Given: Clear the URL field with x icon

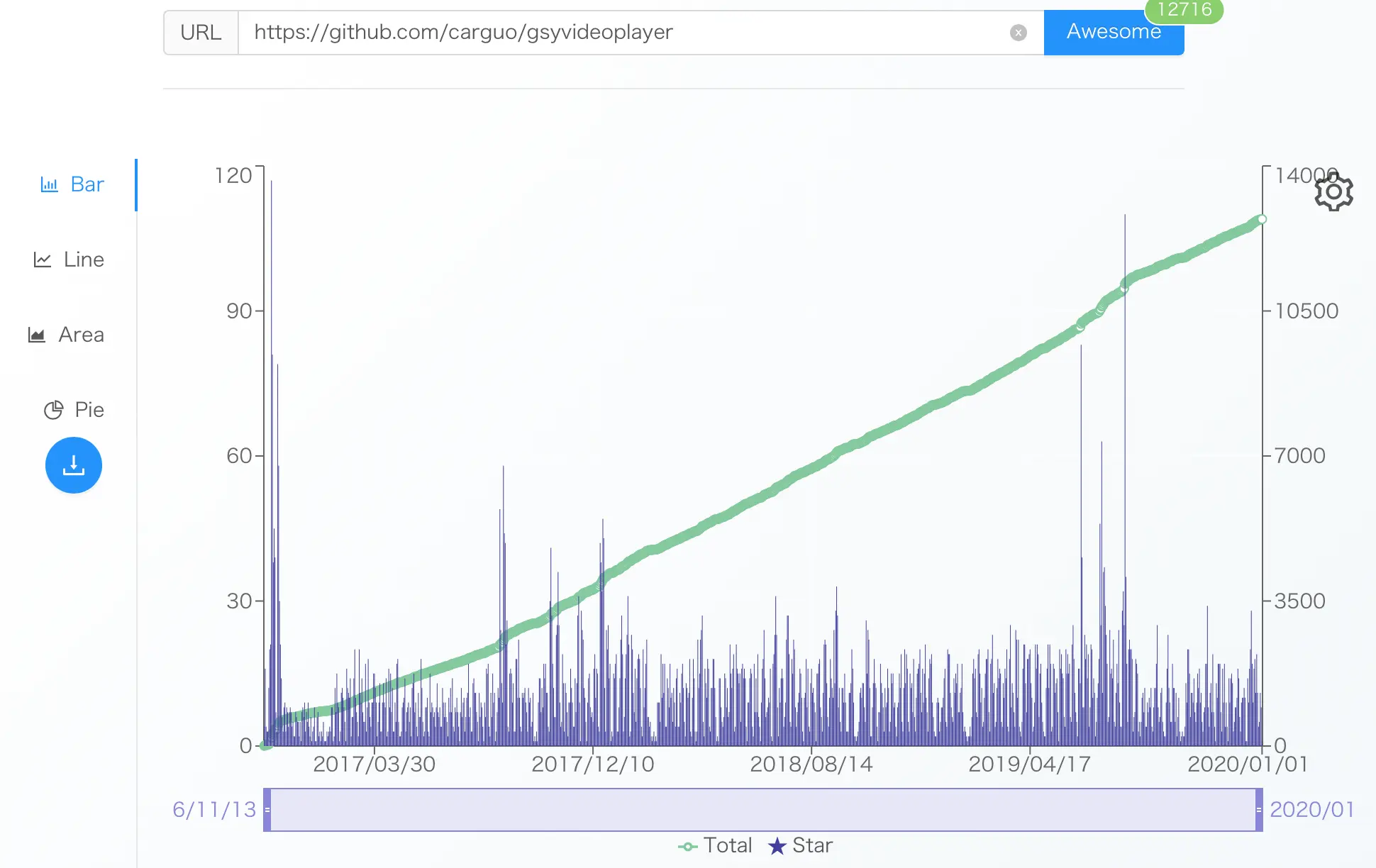Looking at the screenshot, I should coord(1018,33).
